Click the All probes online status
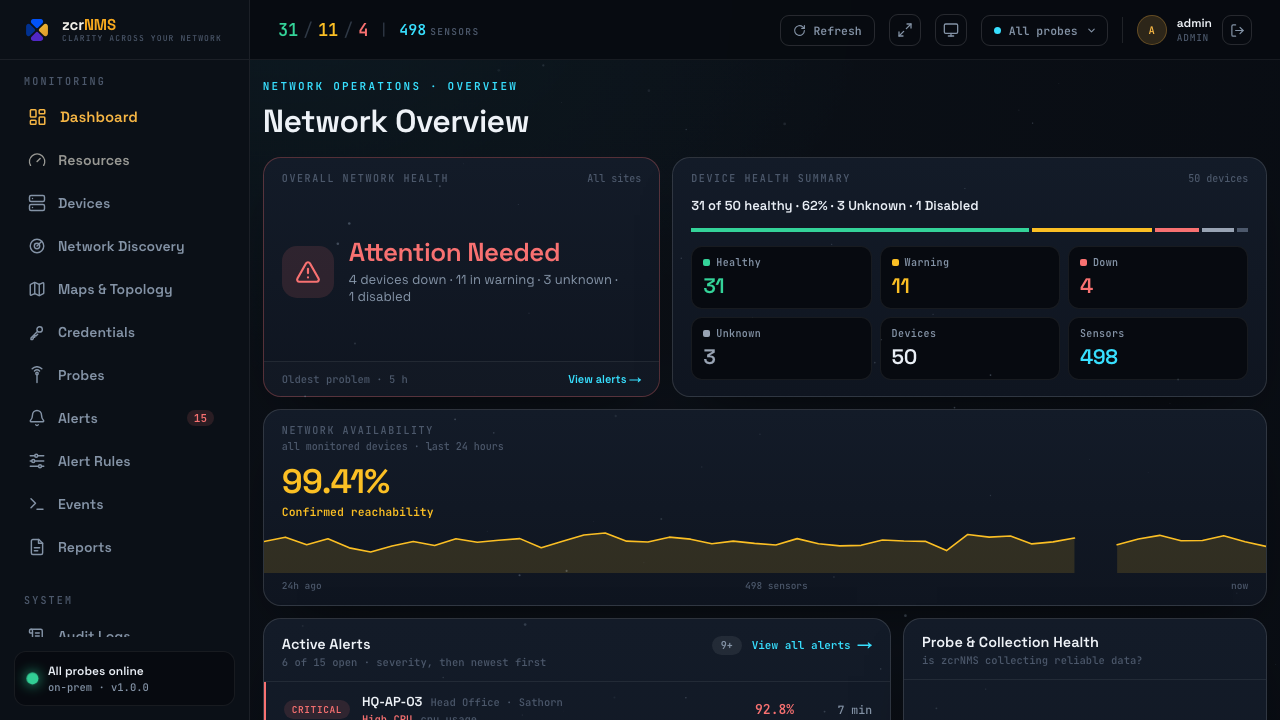Screen dimensions: 1280x720 [x=124, y=678]
